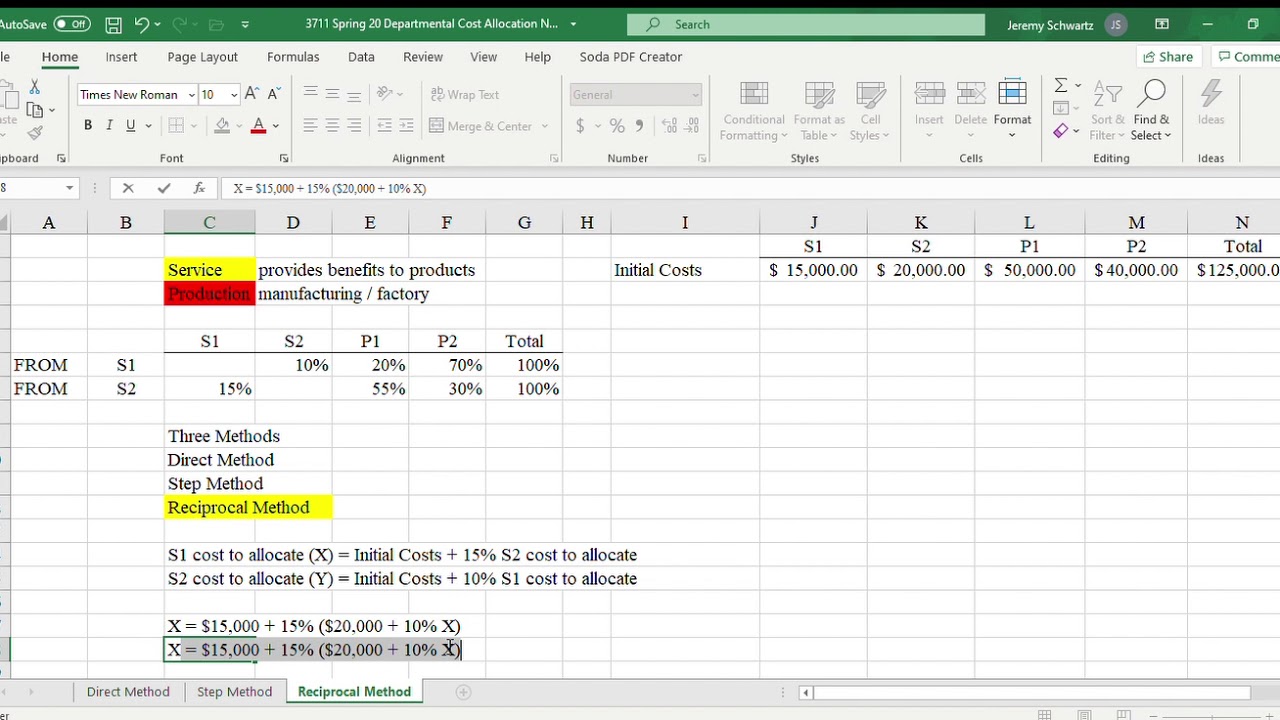Click the Format Painter icon
Viewport: 1280px width, 720px height.
tap(36, 133)
